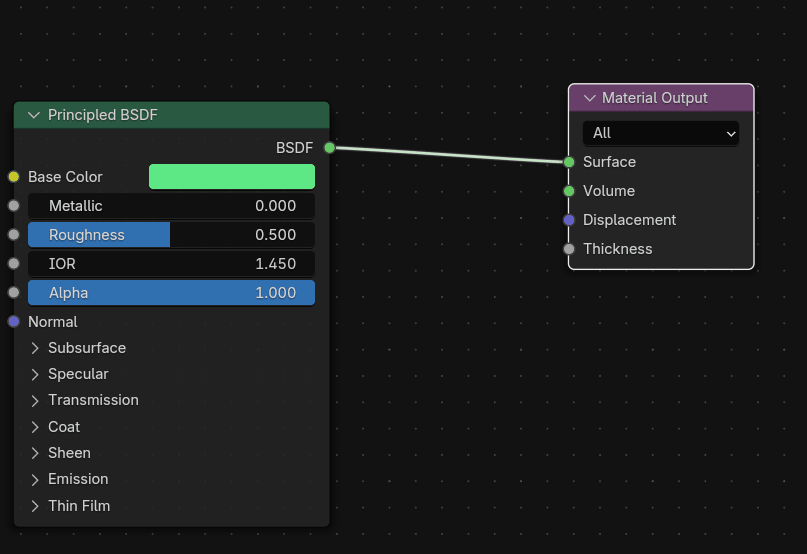Viewport: 807px width, 554px height.
Task: Click the Volume input socket
Action: 569,191
